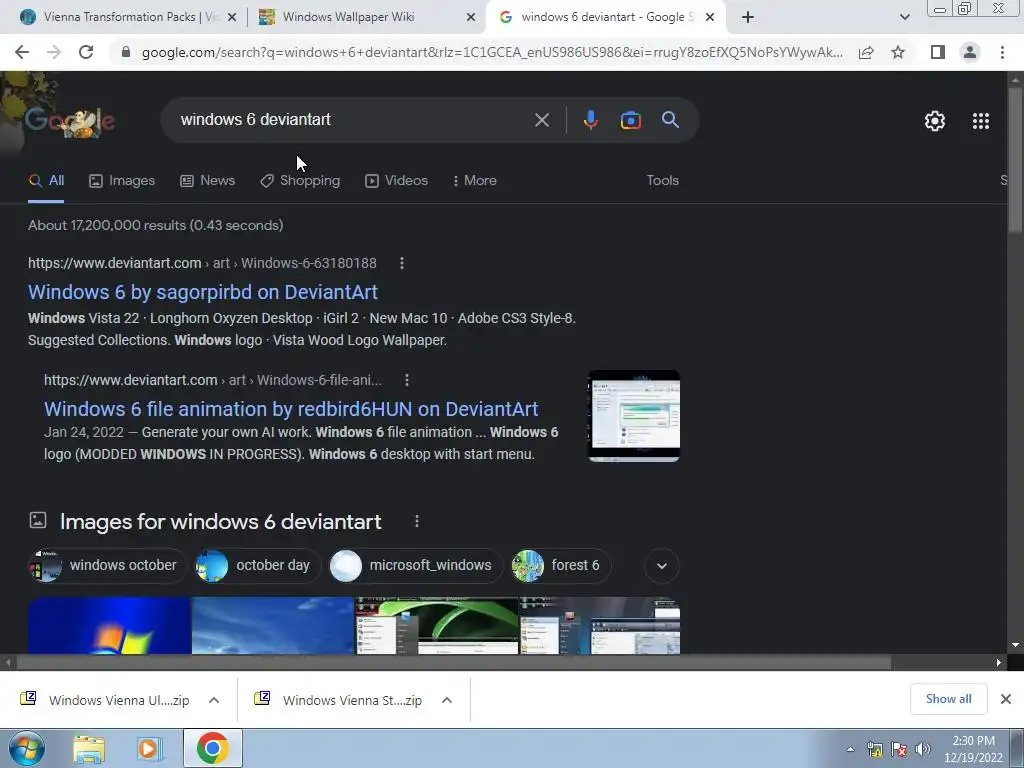Image resolution: width=1024 pixels, height=768 pixels.
Task: Reload the current page
Action: point(86,52)
